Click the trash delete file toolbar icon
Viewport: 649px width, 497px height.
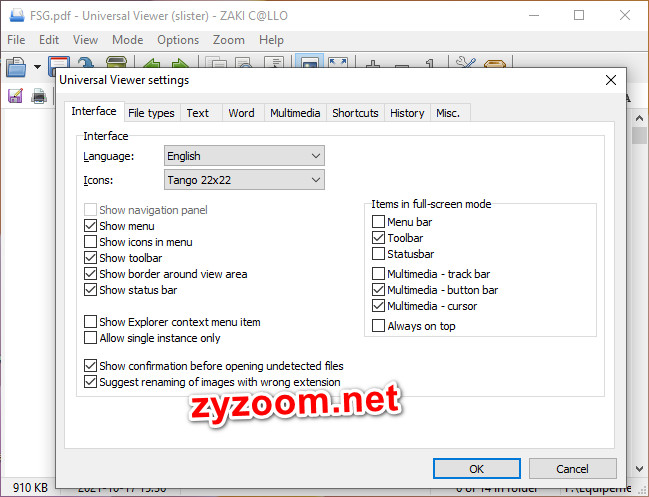pos(116,62)
